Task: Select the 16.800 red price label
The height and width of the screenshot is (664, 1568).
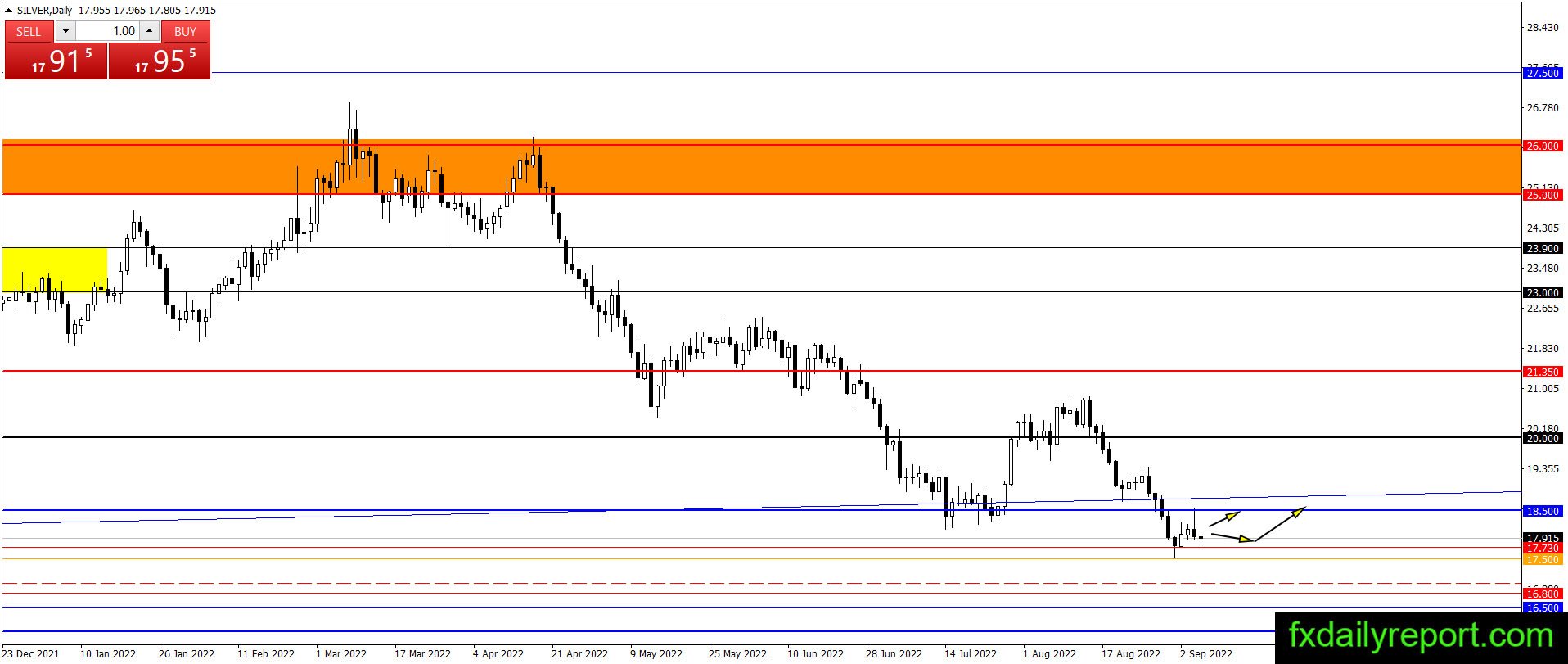Action: pos(1543,594)
